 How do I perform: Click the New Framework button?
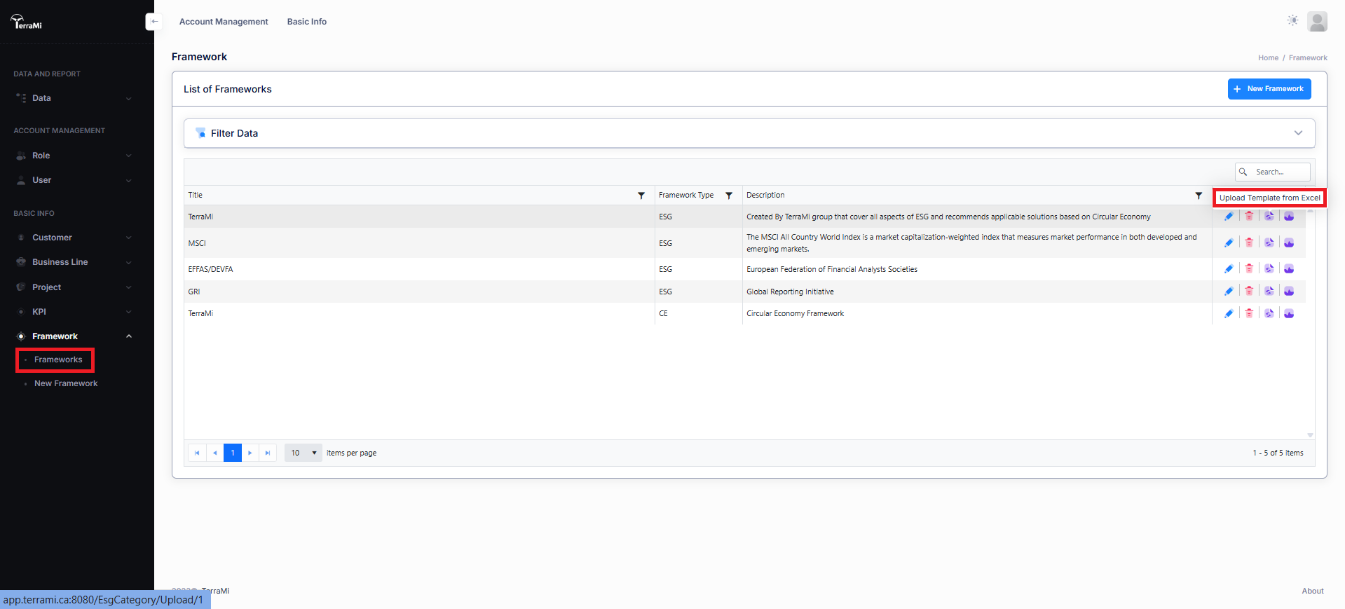click(1268, 89)
